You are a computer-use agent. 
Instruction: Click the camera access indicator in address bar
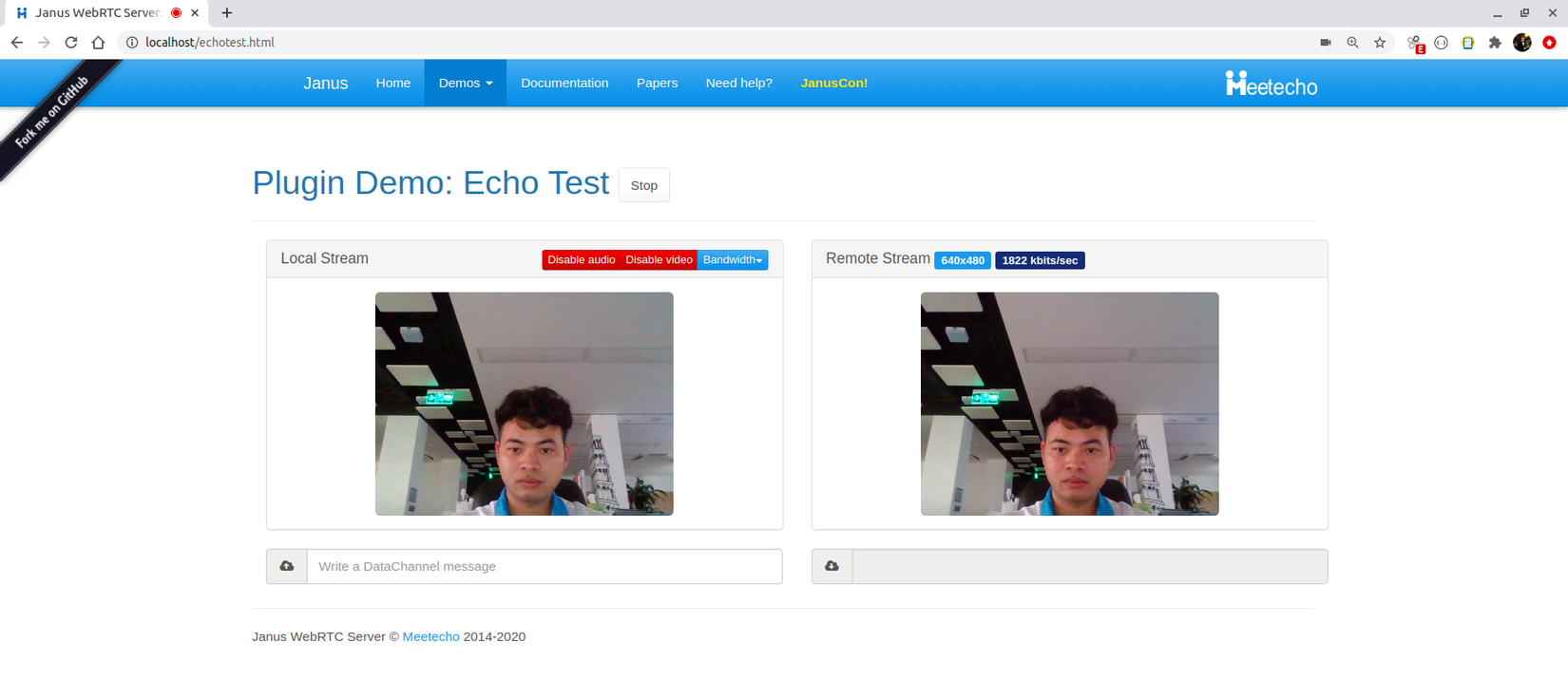[1326, 43]
